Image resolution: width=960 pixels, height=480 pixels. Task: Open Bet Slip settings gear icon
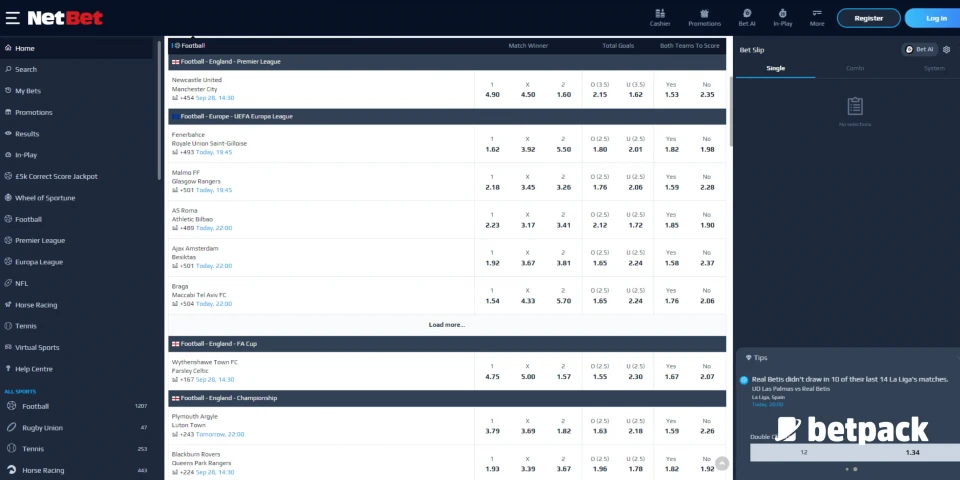point(947,50)
